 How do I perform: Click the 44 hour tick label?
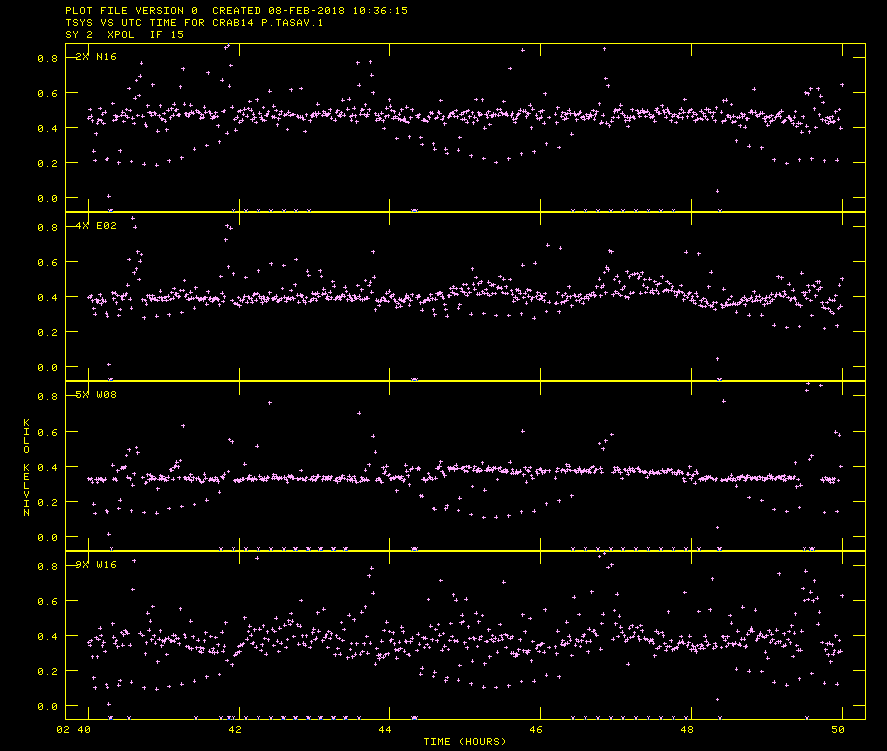386,731
